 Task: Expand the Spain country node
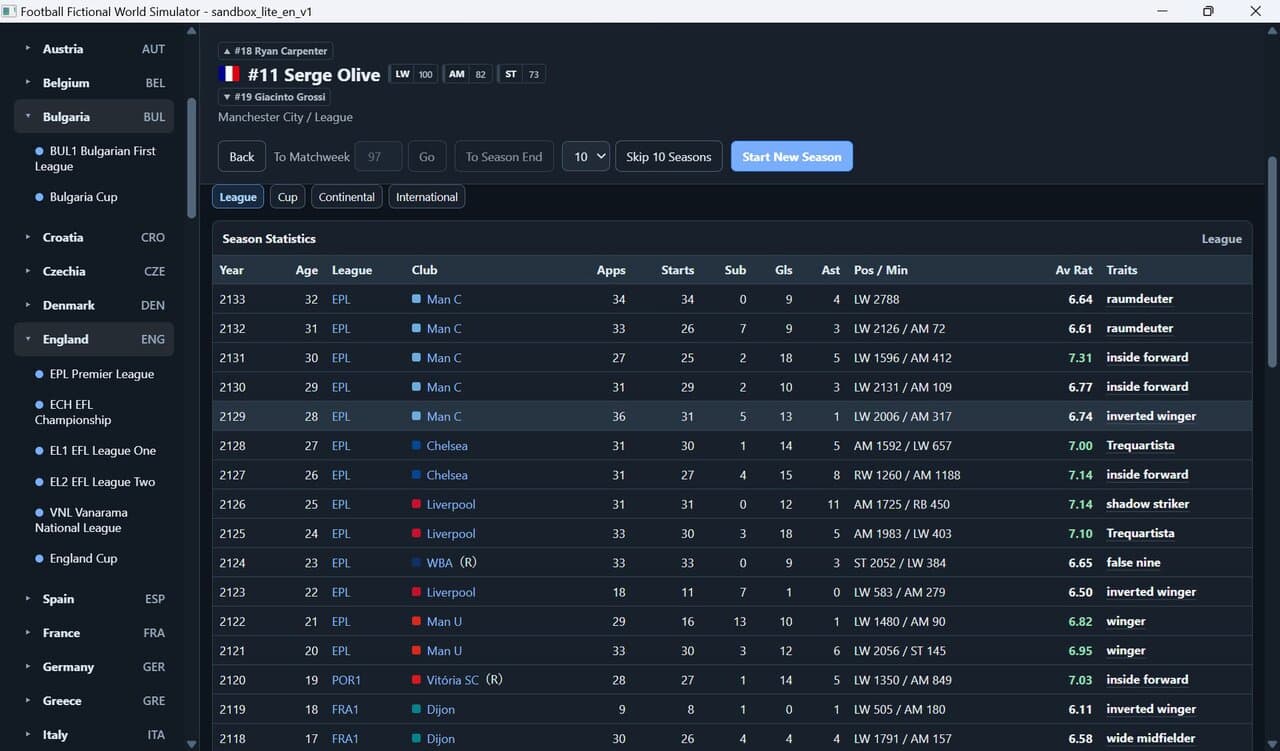pos(28,599)
